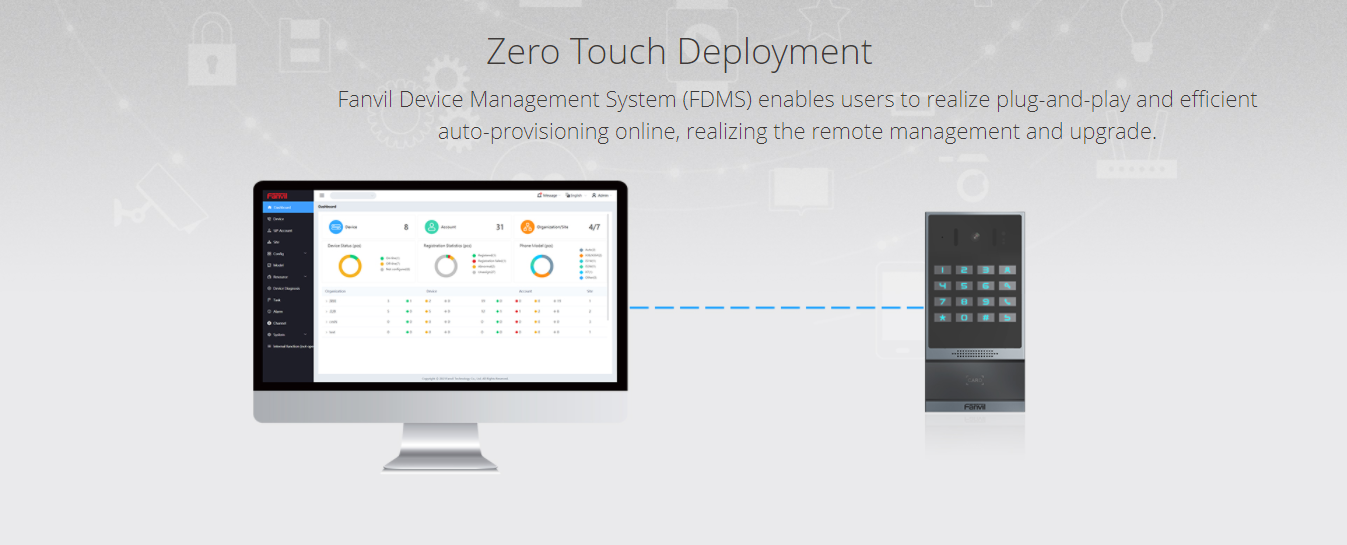Tap key 9 on the intercom keypad

point(986,302)
